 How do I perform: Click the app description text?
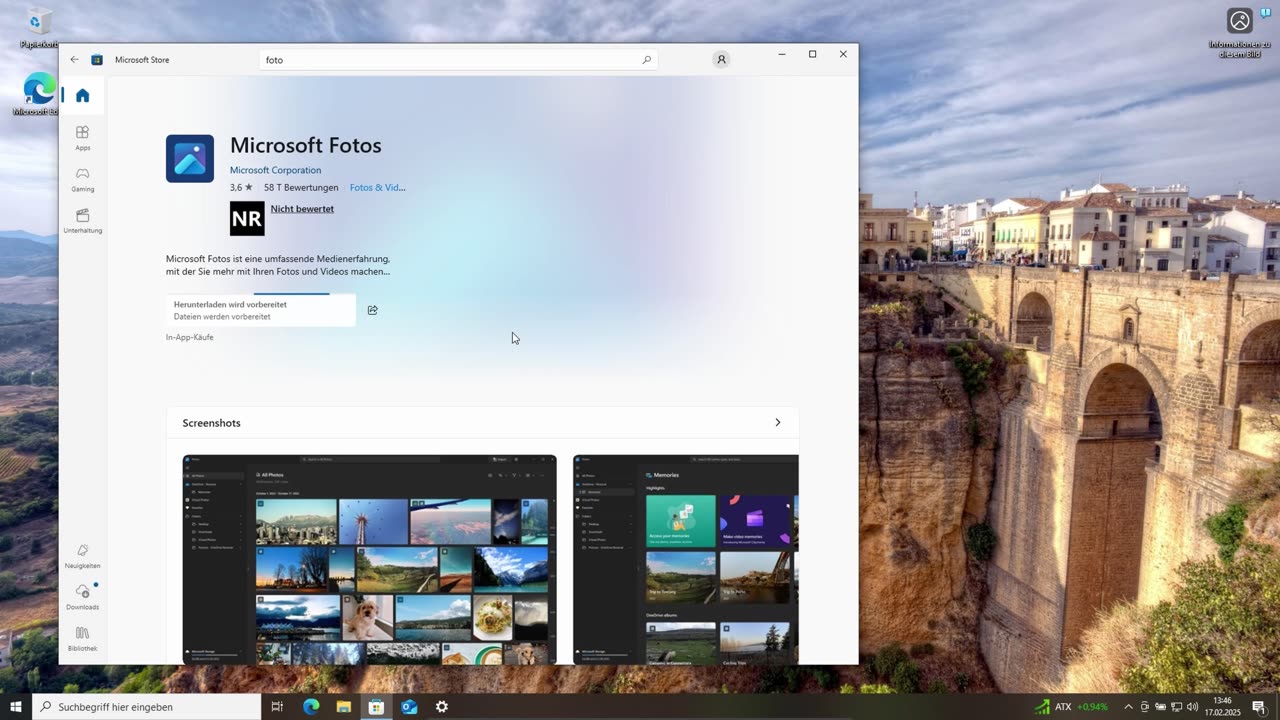[x=278, y=265]
